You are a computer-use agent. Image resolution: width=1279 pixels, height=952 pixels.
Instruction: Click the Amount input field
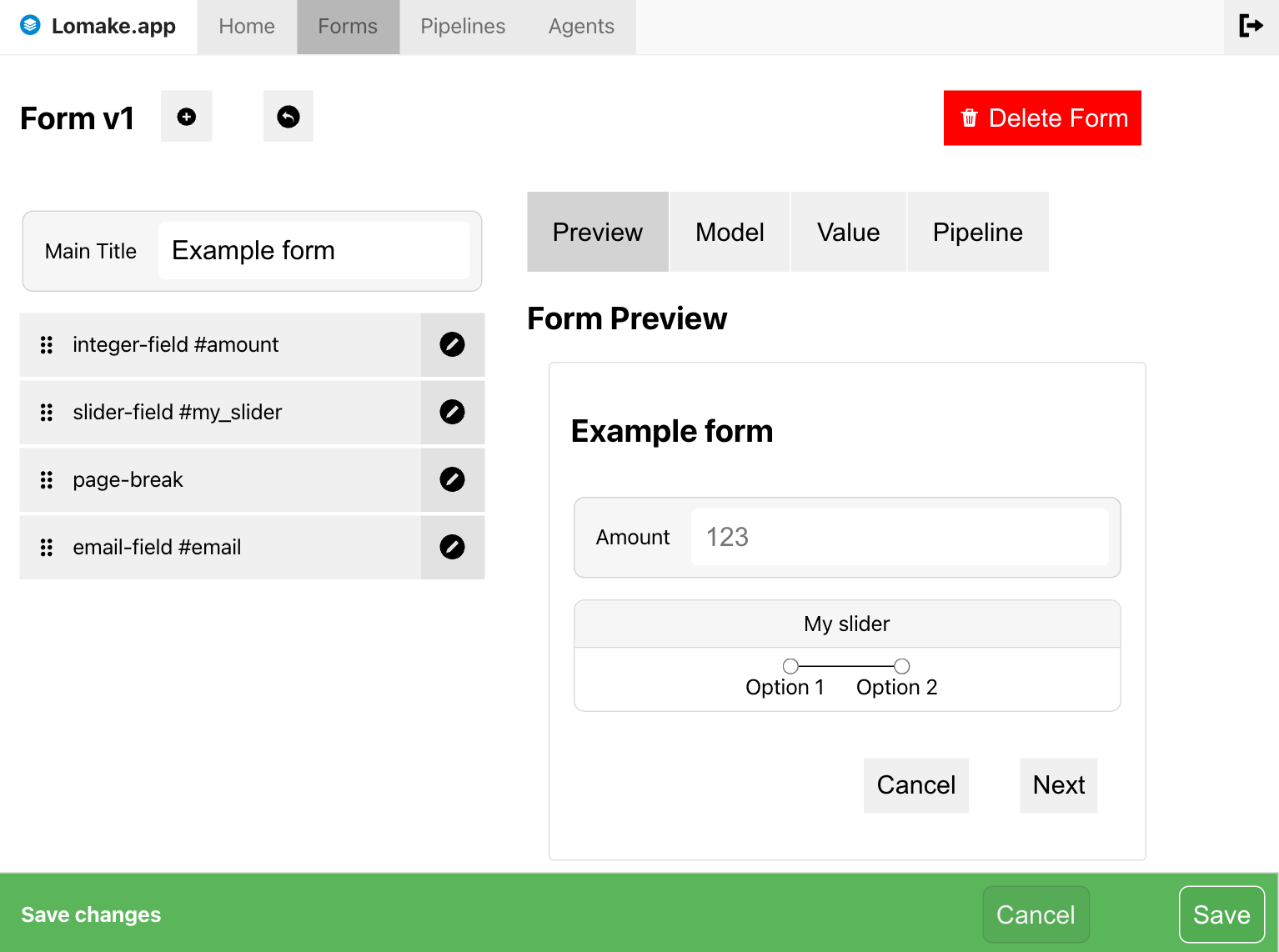pos(900,537)
